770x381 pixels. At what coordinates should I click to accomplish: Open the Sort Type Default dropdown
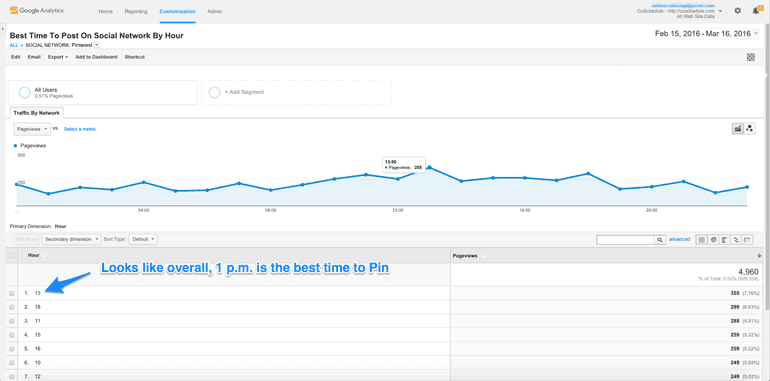[143, 240]
